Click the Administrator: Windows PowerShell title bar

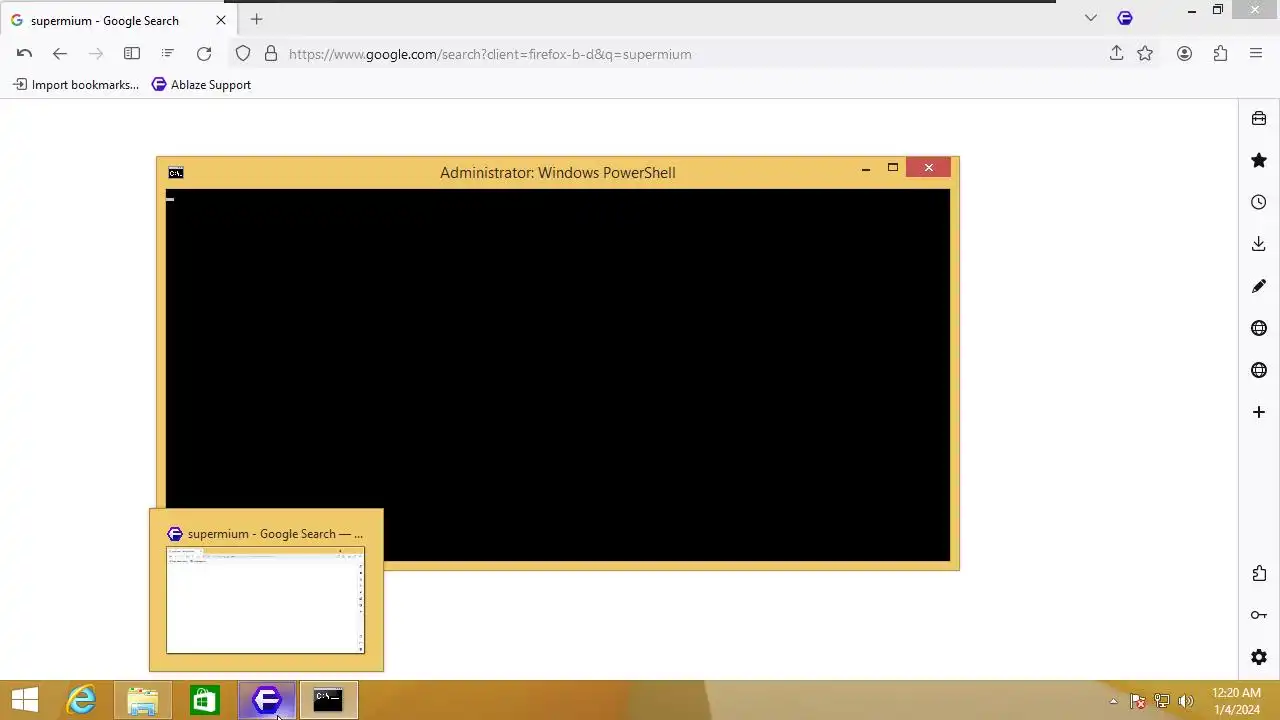point(558,173)
